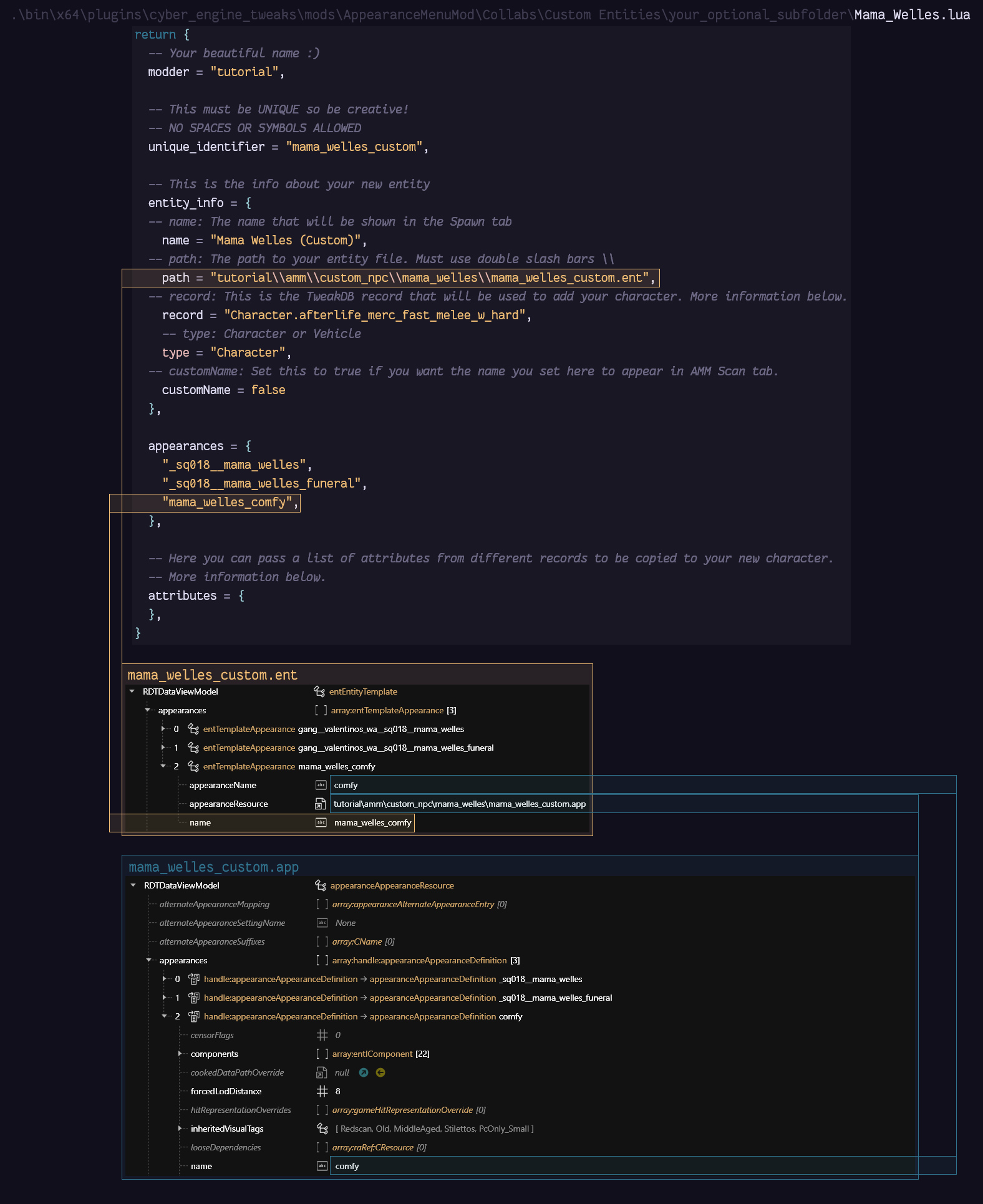Click the name field with mama_welles_comfy

pyautogui.click(x=372, y=822)
